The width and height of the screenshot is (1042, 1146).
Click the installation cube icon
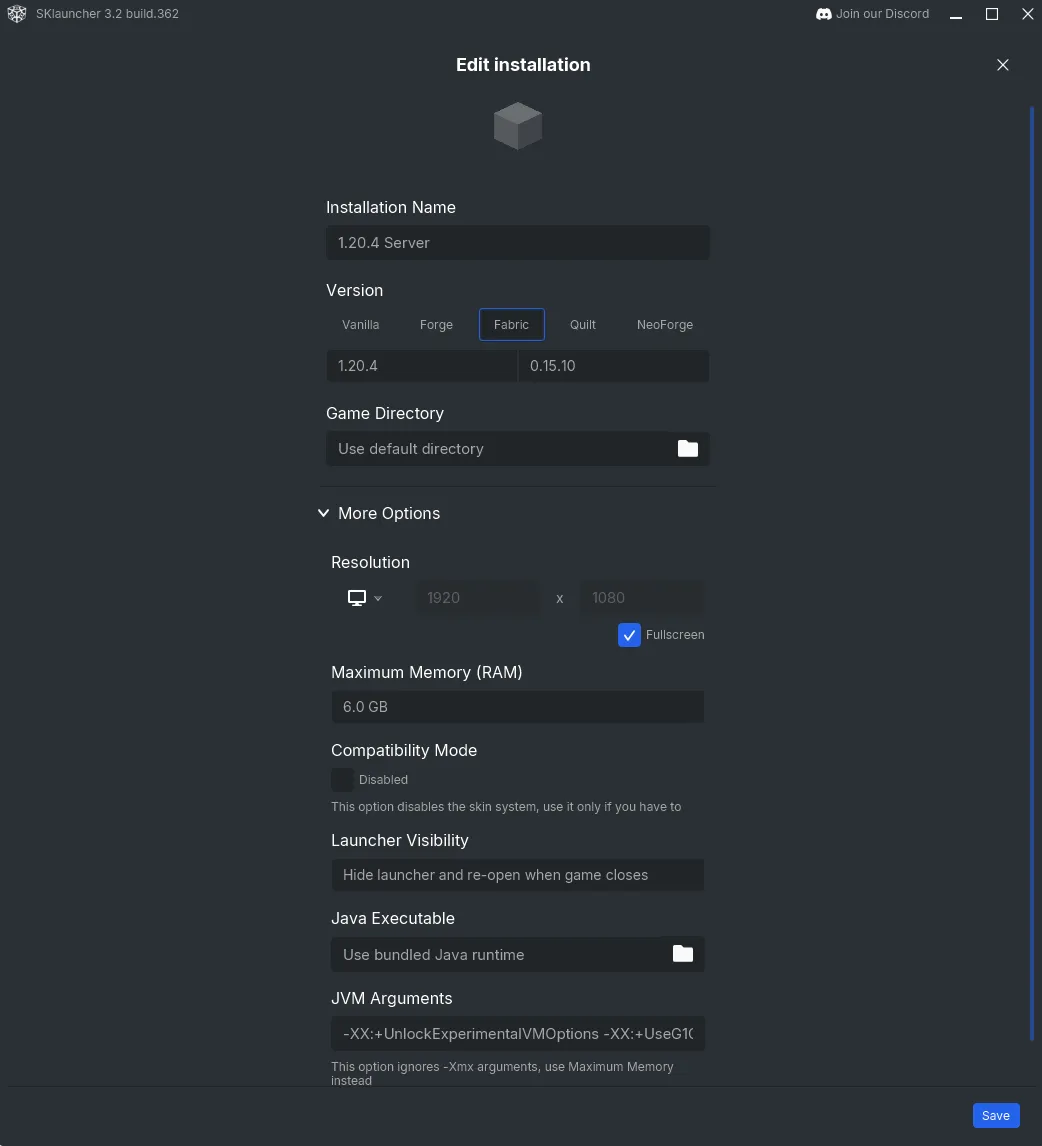pyautogui.click(x=518, y=126)
